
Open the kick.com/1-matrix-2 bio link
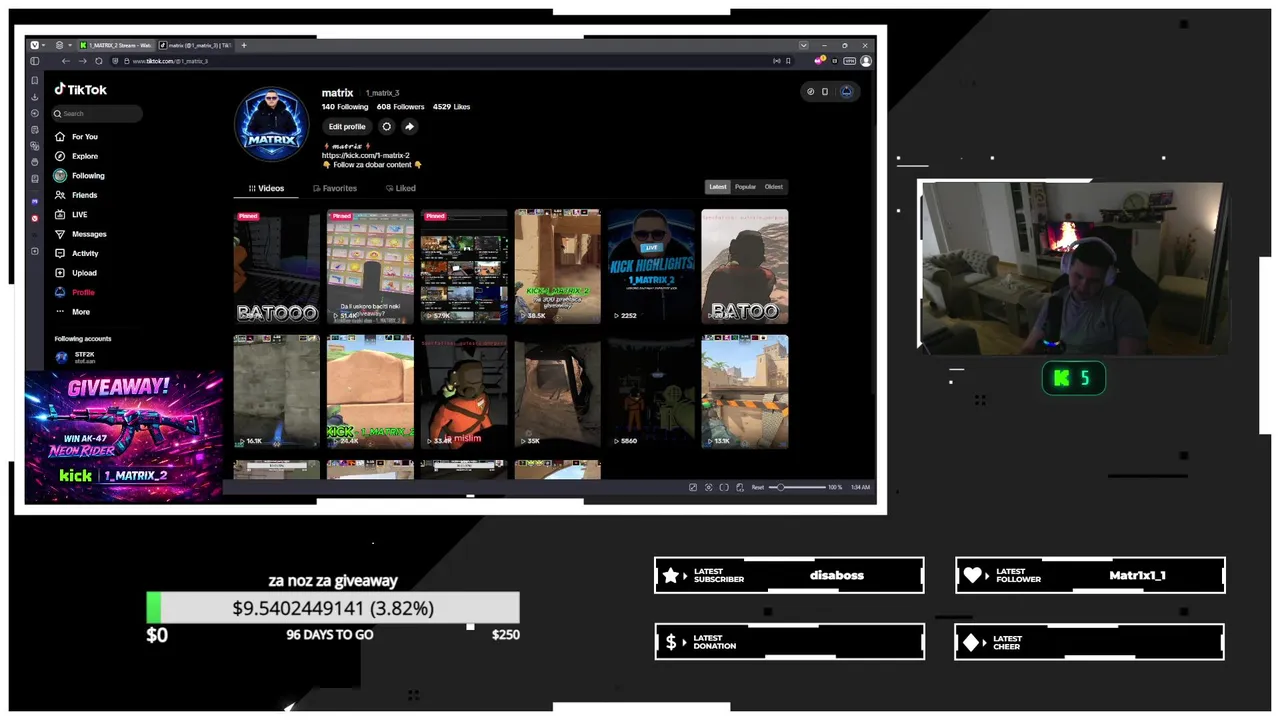point(366,156)
